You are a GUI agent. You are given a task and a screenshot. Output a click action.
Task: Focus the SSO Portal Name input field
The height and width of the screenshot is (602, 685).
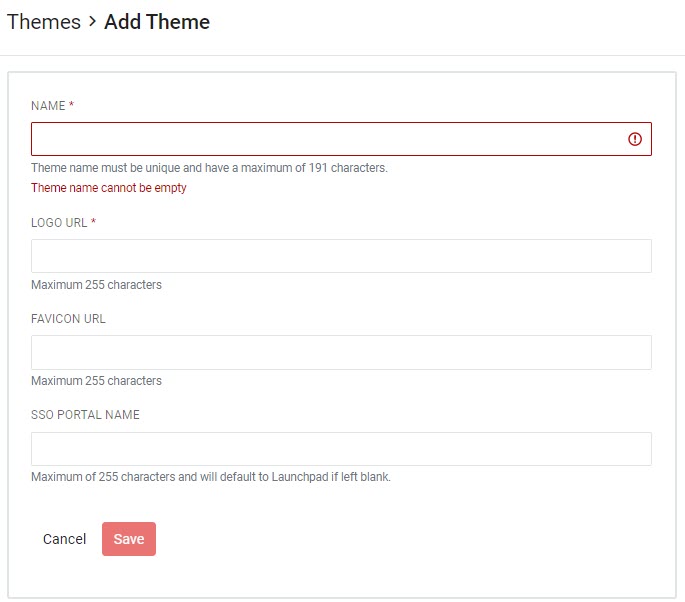tap(341, 449)
